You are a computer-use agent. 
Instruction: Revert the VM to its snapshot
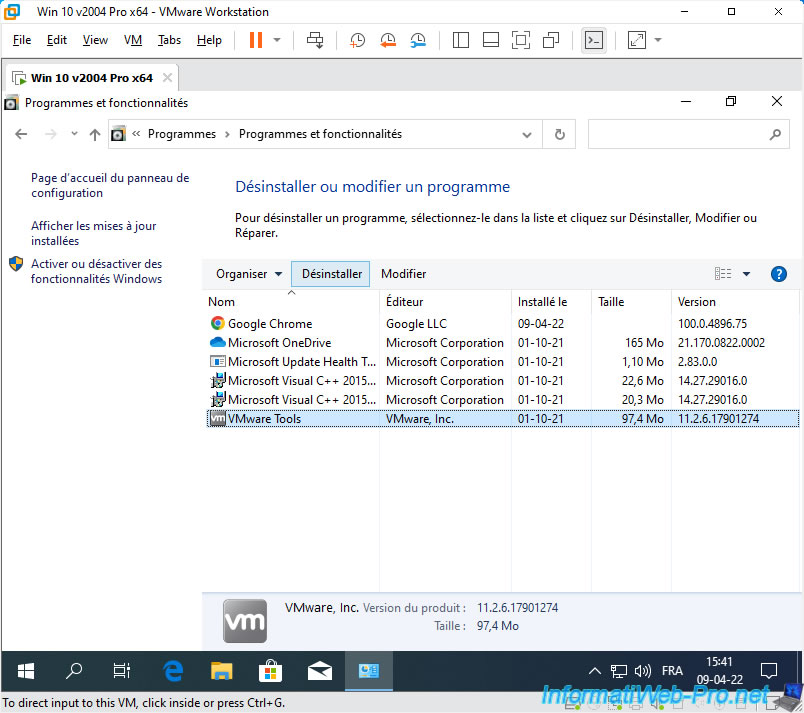(x=388, y=40)
